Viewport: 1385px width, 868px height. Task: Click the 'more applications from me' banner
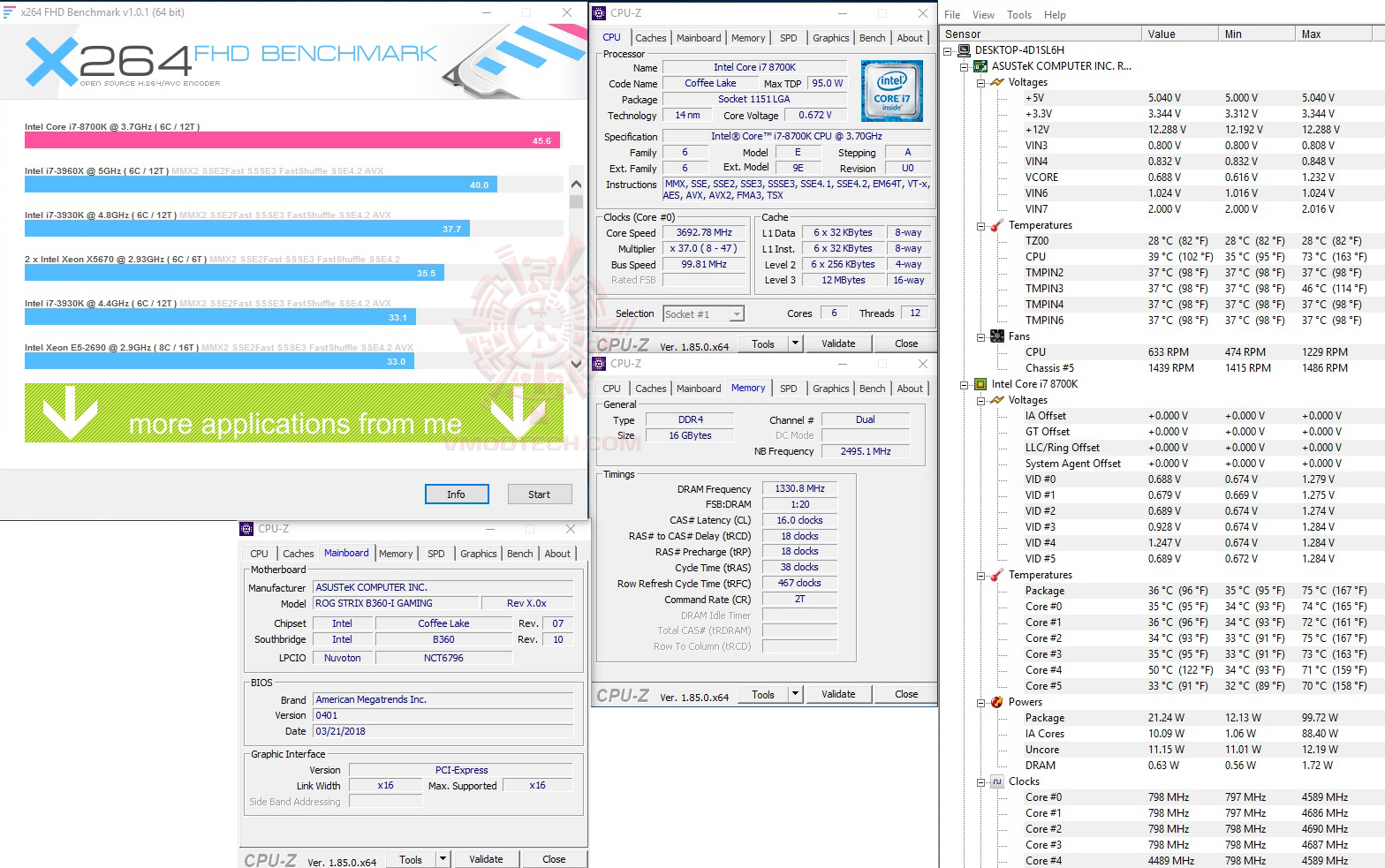click(x=294, y=413)
